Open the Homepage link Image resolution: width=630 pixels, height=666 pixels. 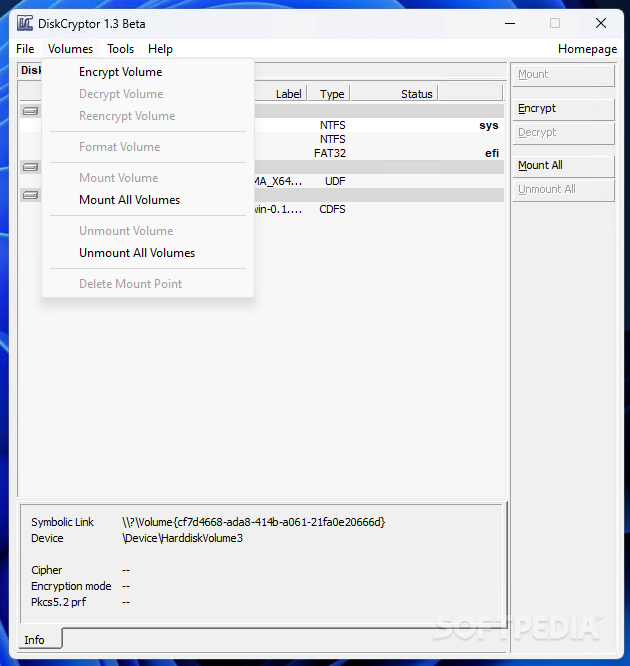point(587,49)
